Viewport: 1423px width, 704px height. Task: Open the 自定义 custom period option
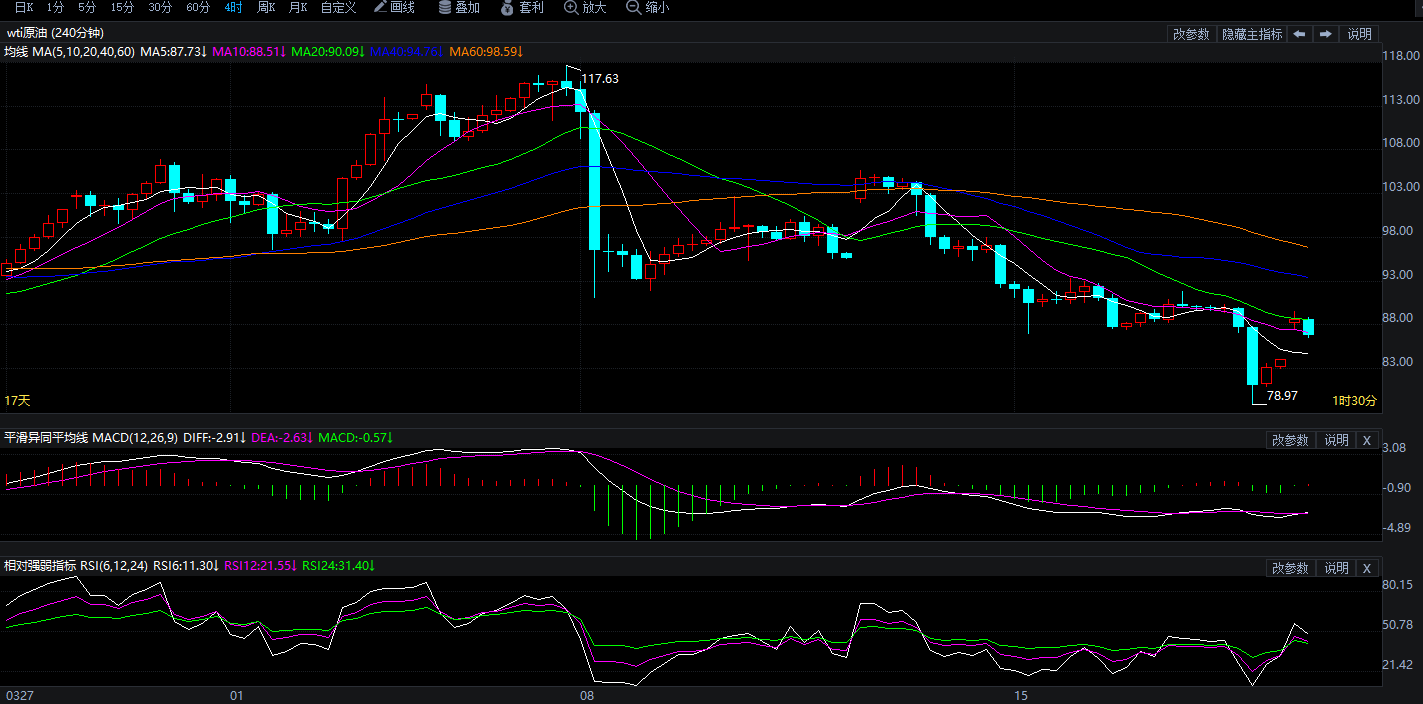tap(338, 8)
